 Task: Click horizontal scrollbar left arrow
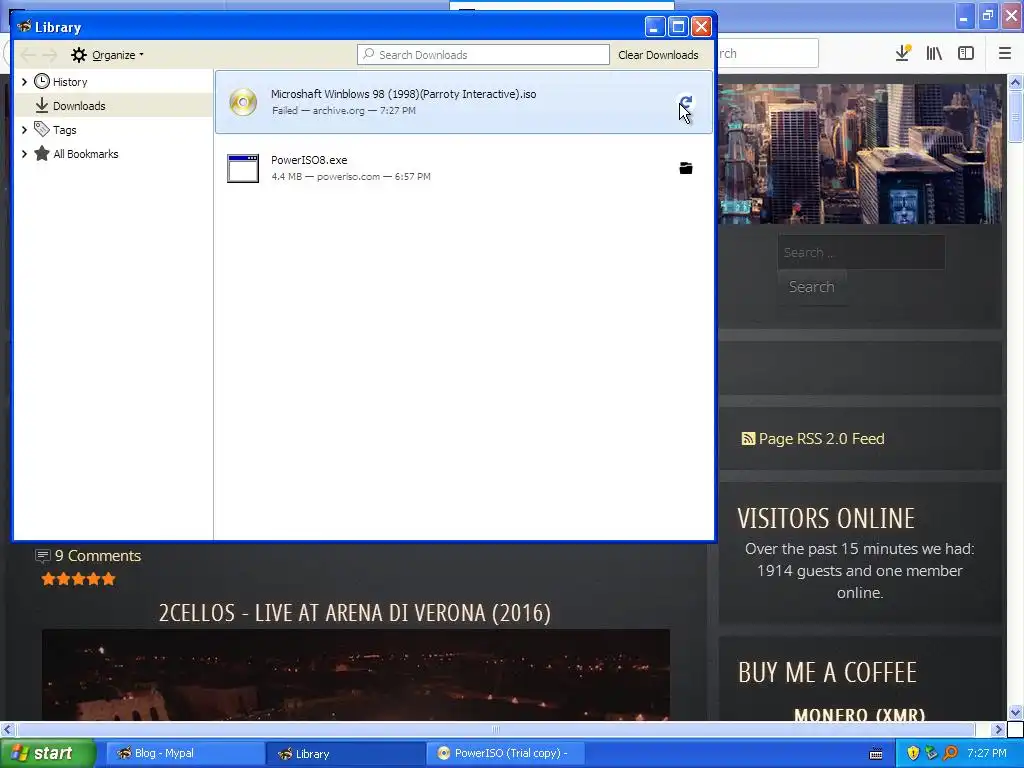7,729
